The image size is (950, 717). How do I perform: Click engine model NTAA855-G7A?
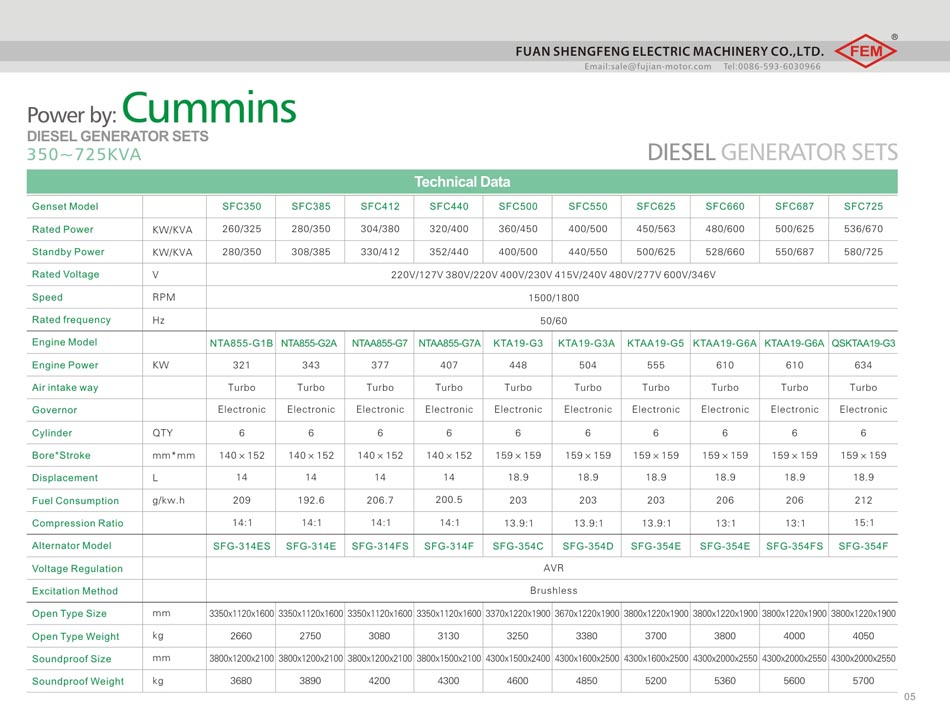click(449, 343)
